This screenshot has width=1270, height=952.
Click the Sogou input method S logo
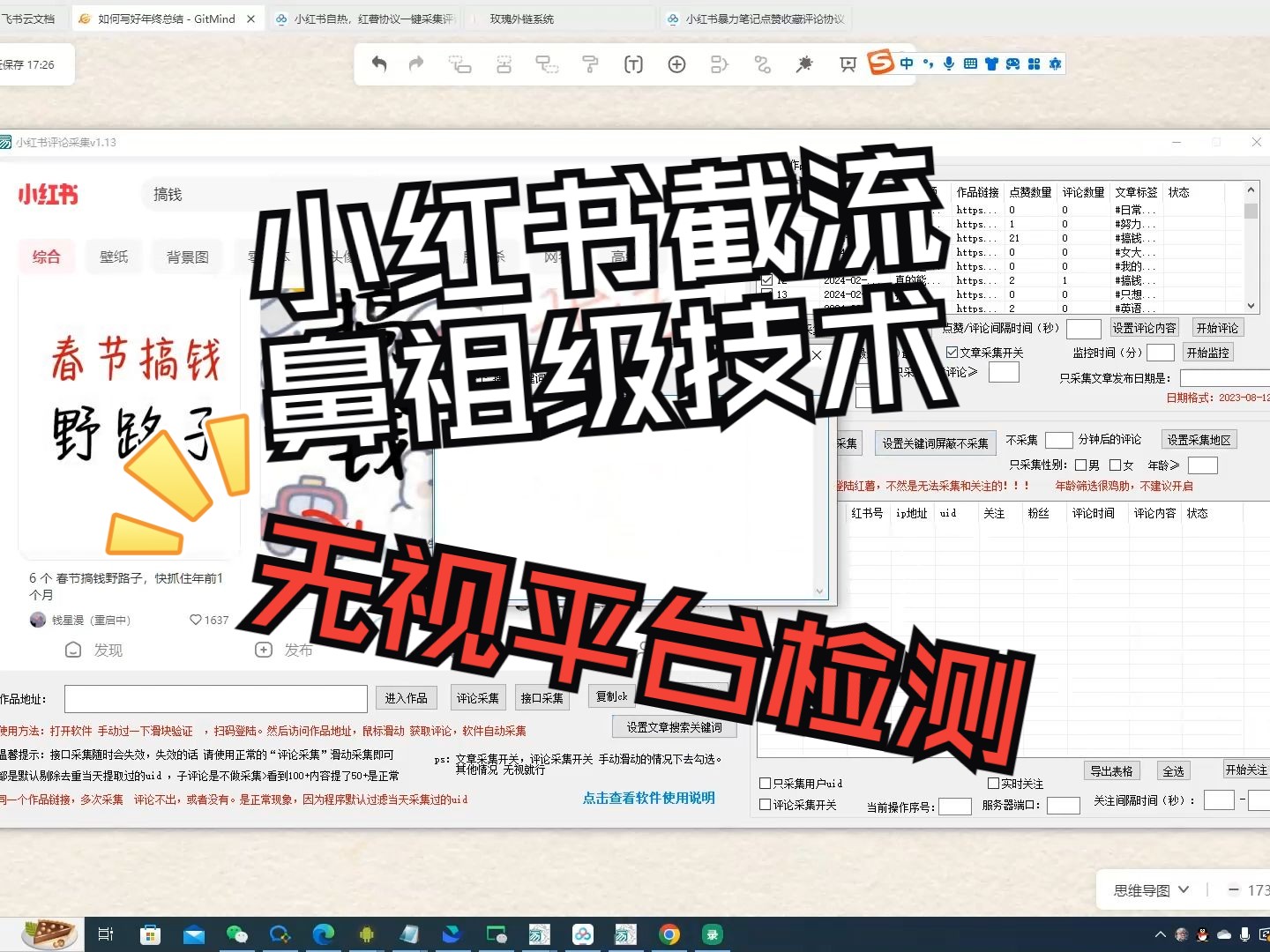[x=881, y=62]
